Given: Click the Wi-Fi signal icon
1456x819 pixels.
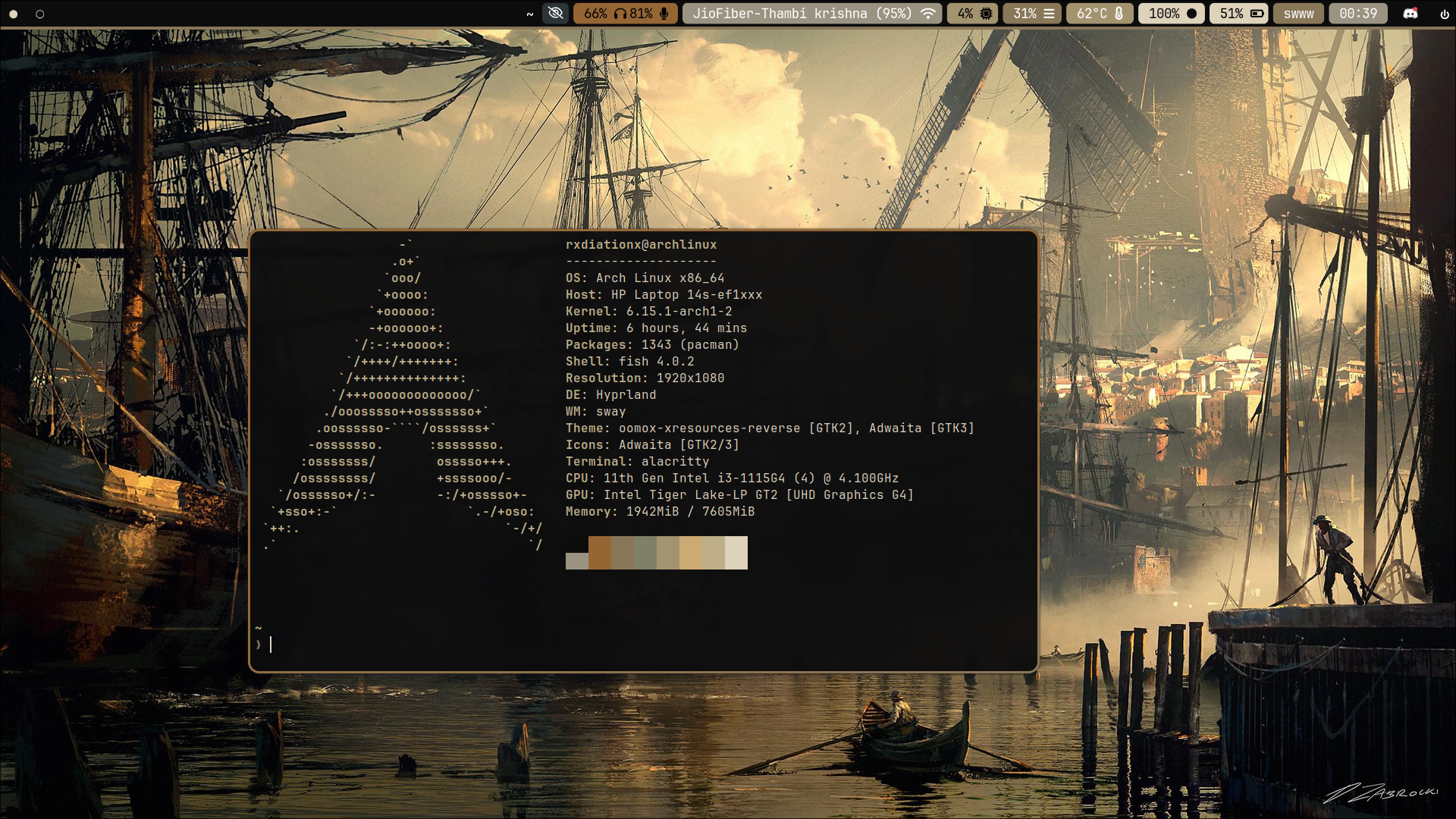Looking at the screenshot, I should click(x=927, y=14).
